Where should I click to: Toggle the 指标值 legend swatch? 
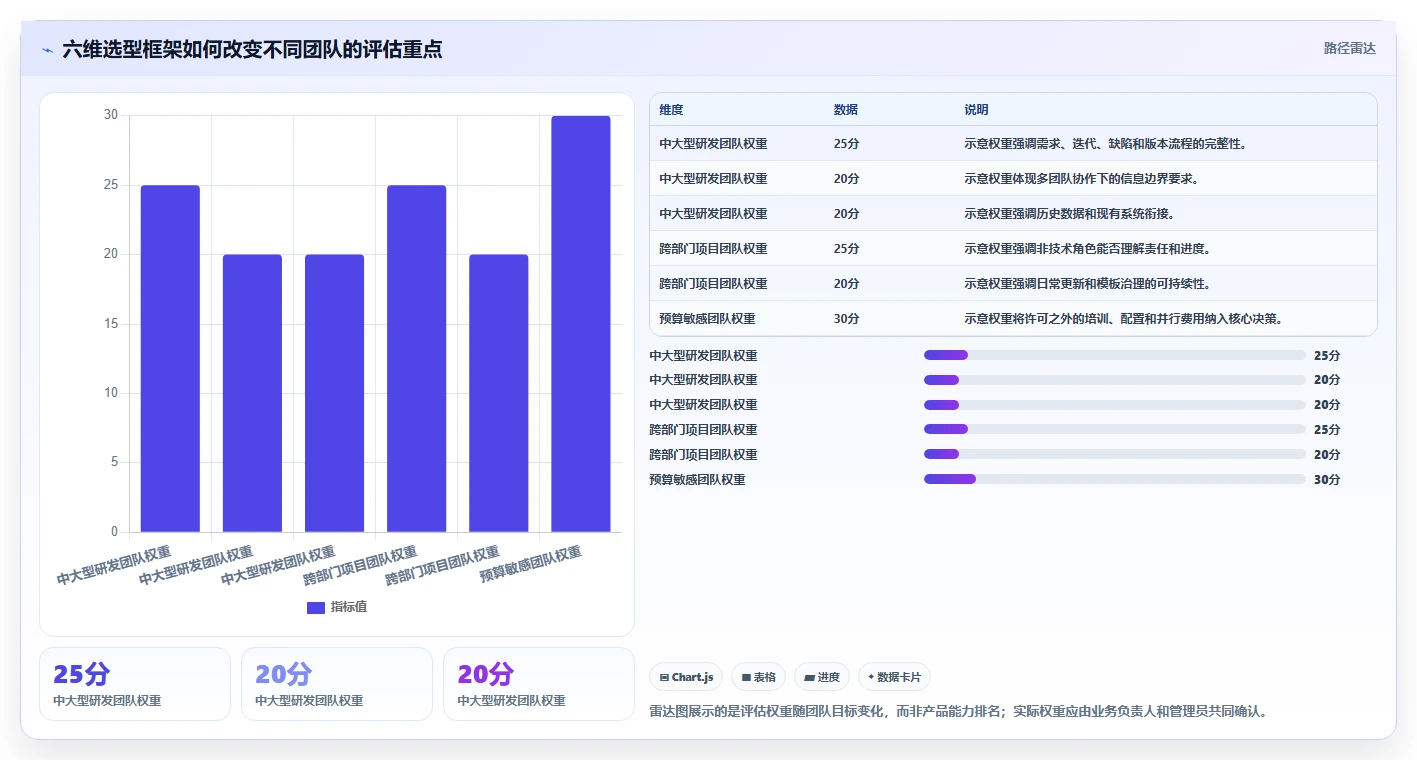click(x=315, y=607)
